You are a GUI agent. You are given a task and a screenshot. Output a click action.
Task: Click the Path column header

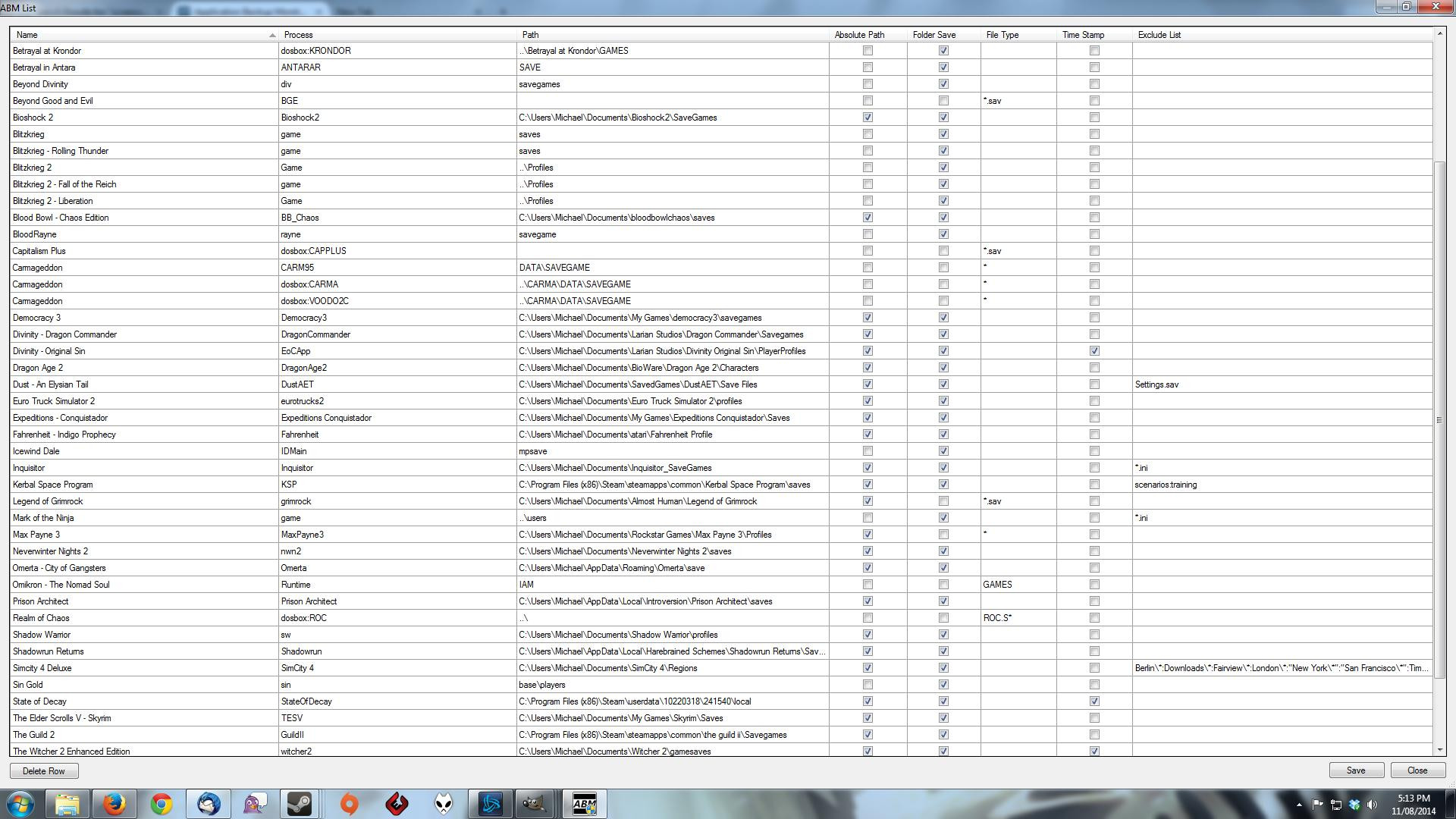[x=673, y=35]
